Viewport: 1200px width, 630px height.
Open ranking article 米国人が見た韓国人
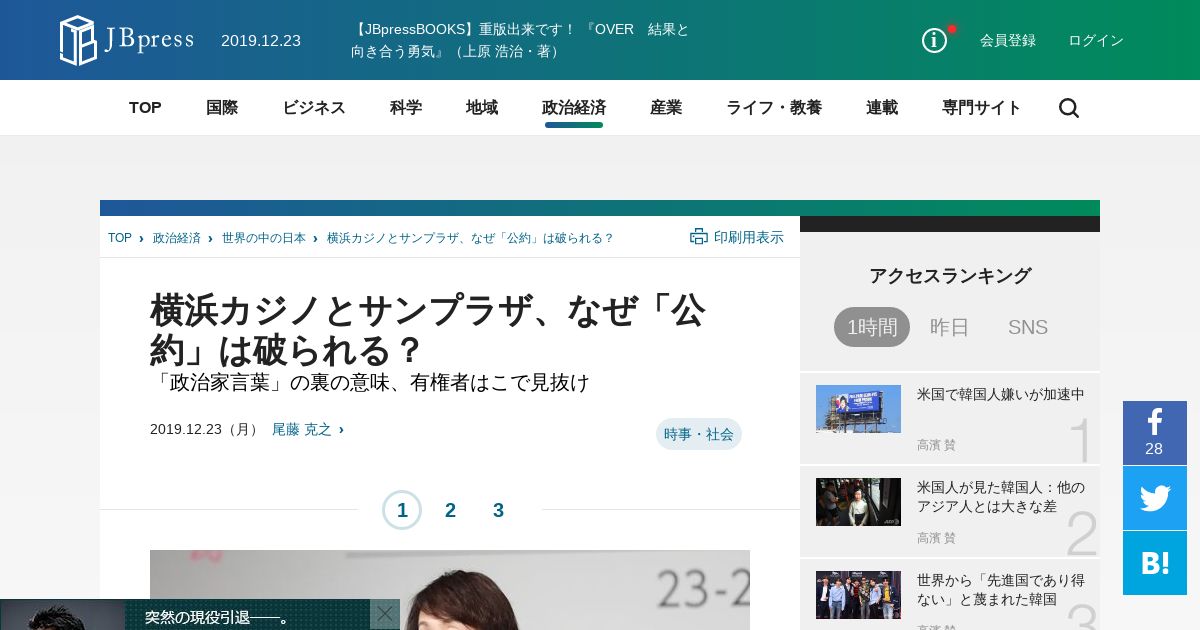[x=1001, y=497]
